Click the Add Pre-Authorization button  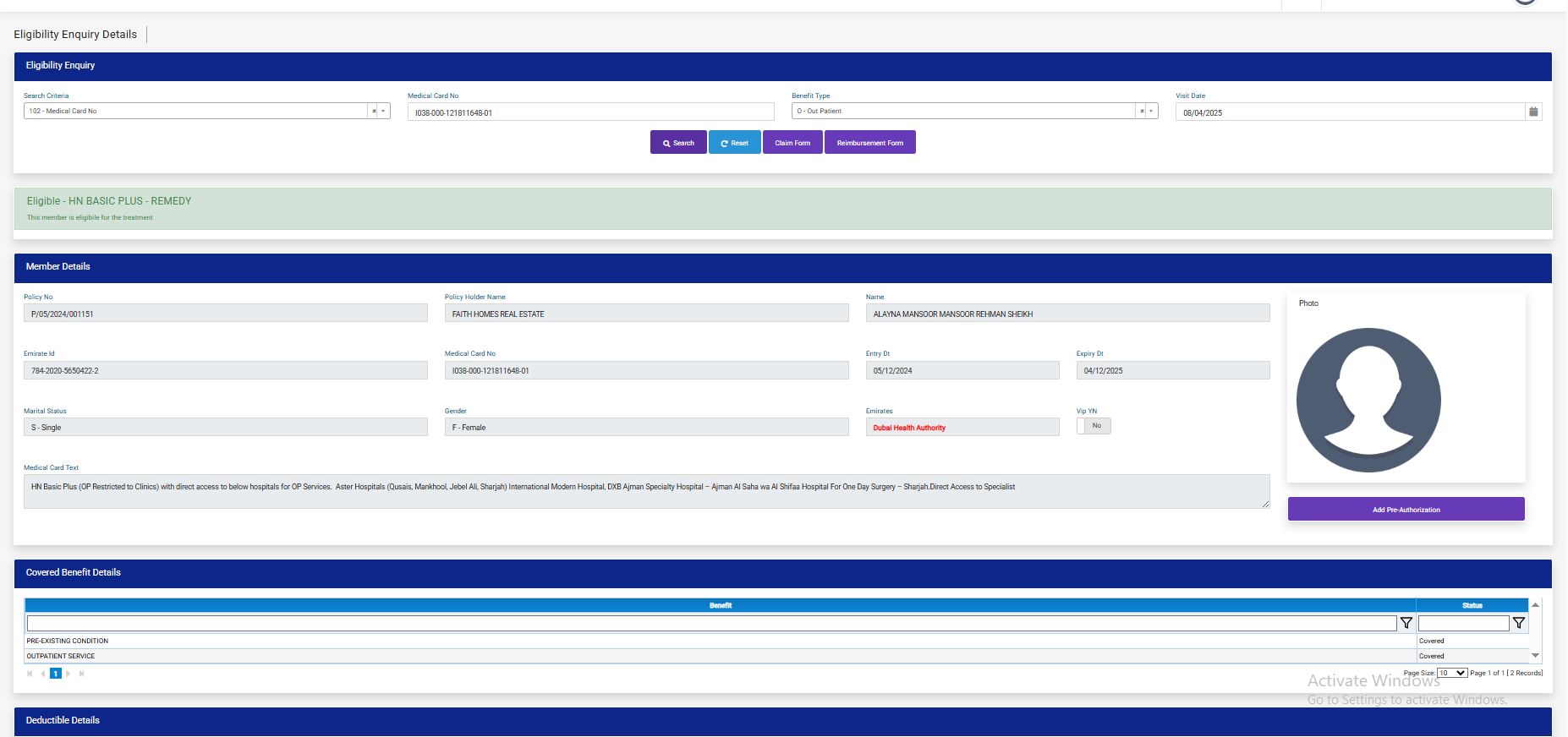point(1406,510)
